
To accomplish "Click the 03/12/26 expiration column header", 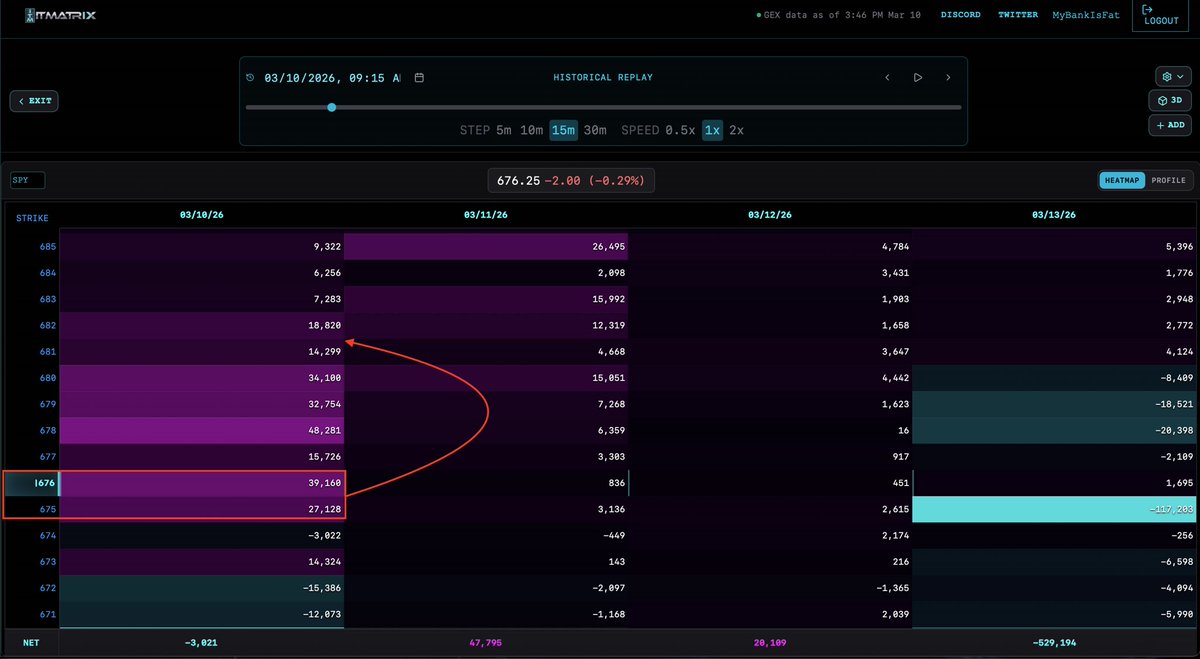I will 770,215.
